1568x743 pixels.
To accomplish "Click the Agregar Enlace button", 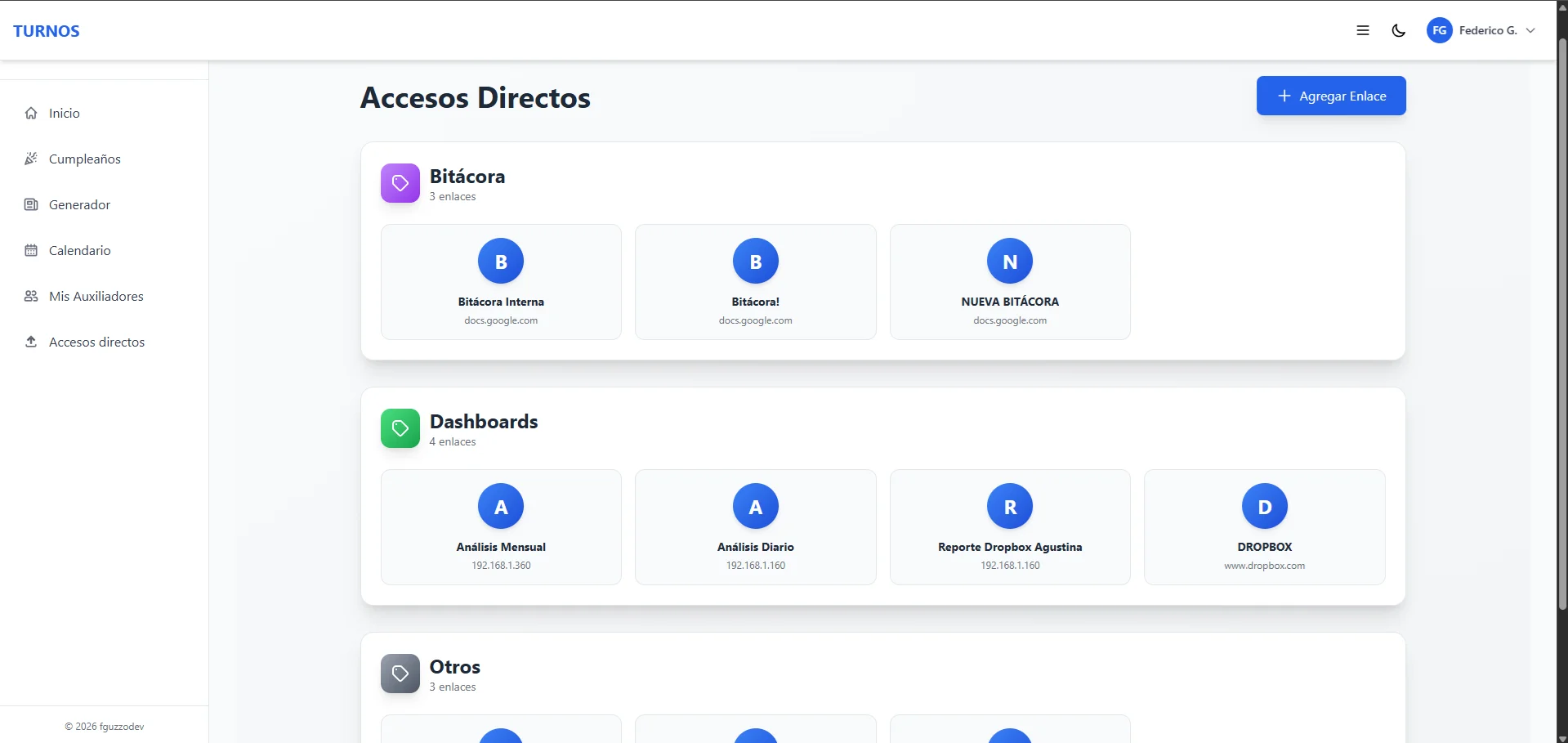I will coord(1331,96).
